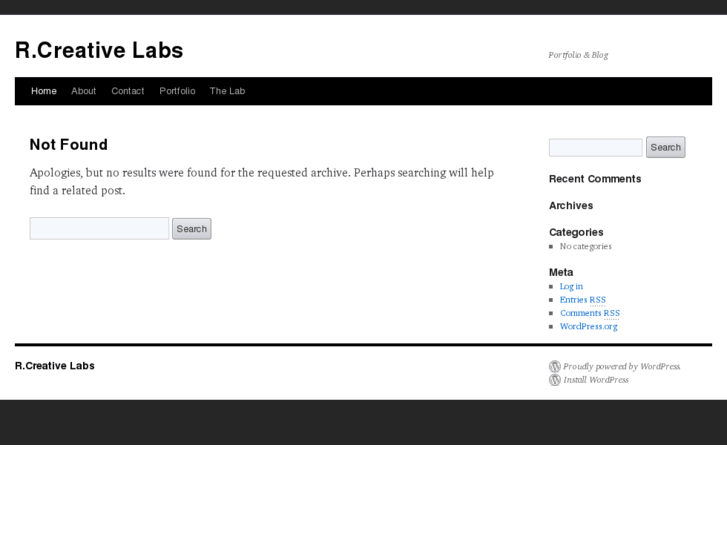Open the Log in link
This screenshot has height=545, width=727.
(571, 287)
